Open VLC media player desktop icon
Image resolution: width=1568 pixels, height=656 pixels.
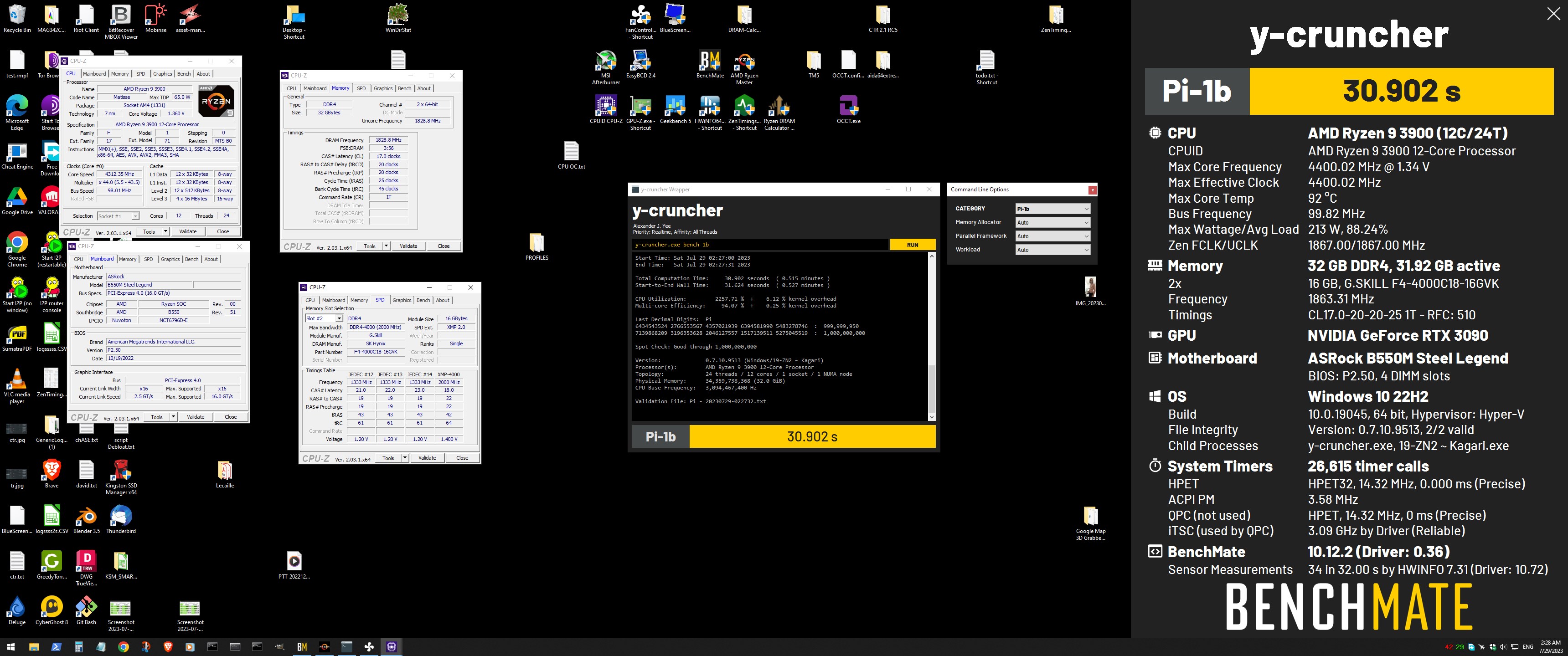(17, 386)
